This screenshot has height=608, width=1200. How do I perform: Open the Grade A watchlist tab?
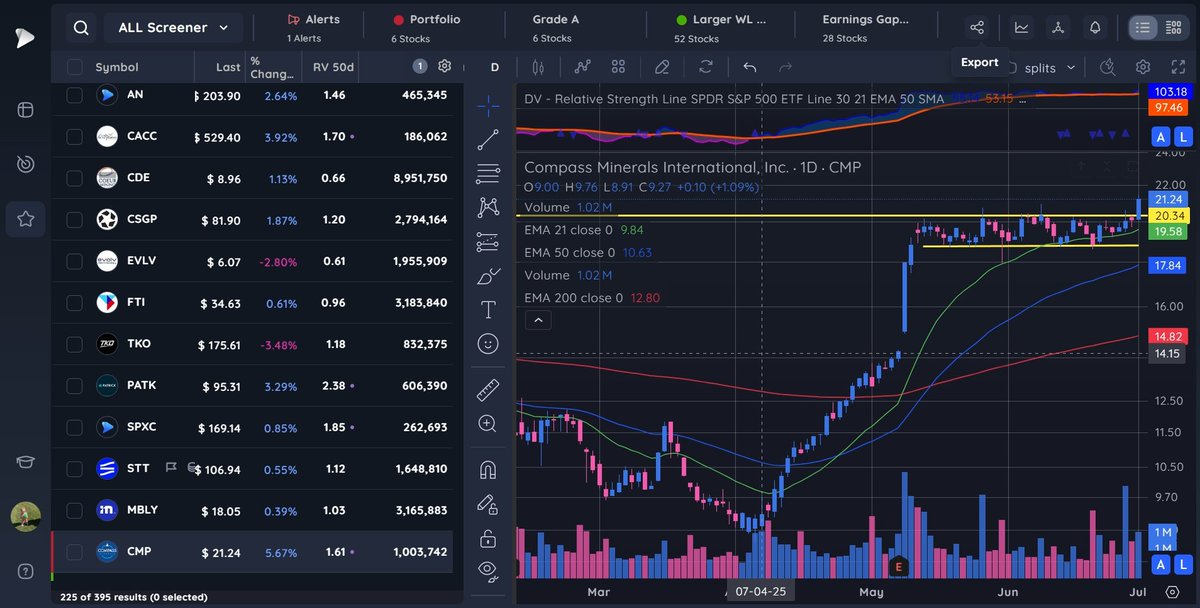[555, 28]
